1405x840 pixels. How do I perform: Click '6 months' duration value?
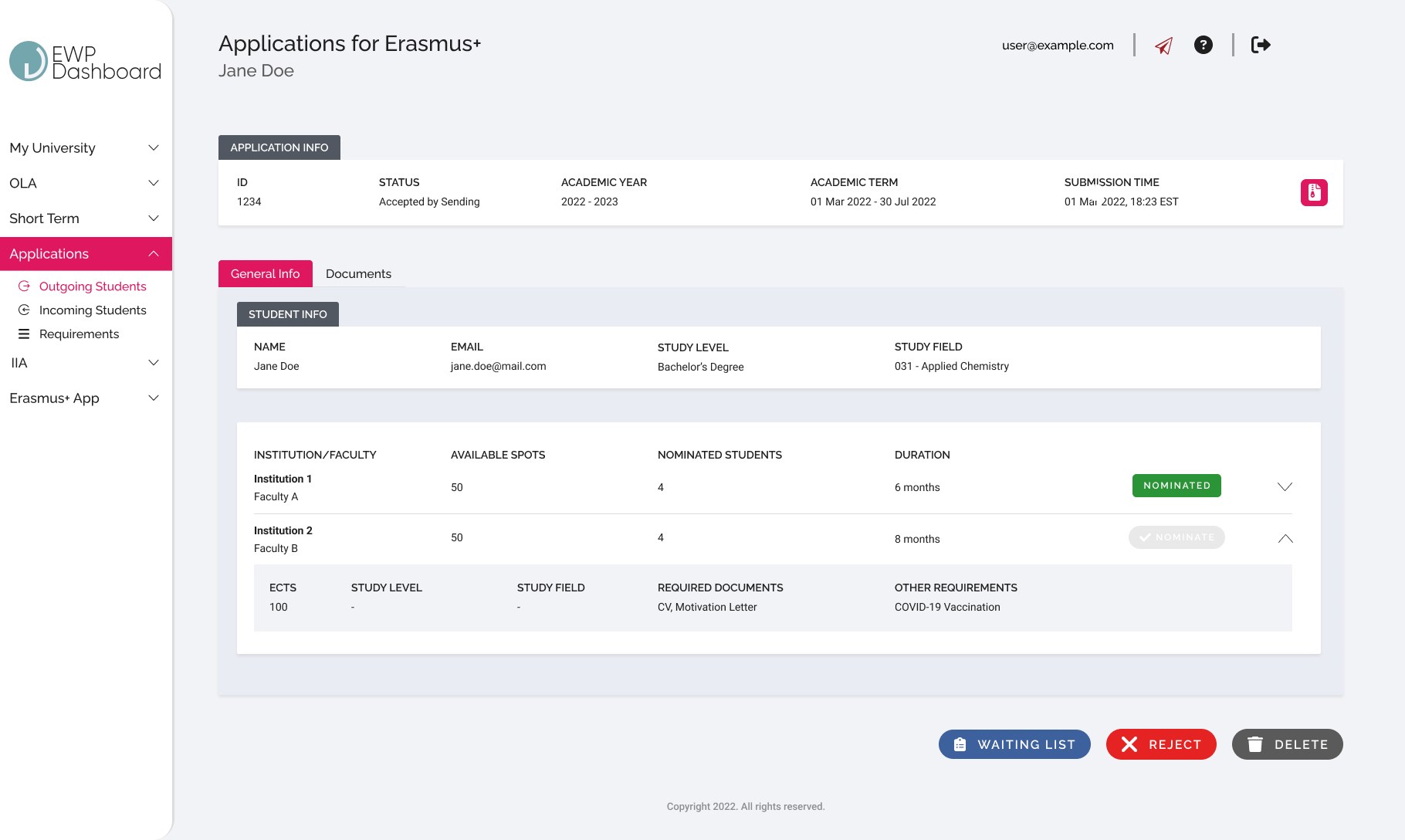click(x=917, y=487)
